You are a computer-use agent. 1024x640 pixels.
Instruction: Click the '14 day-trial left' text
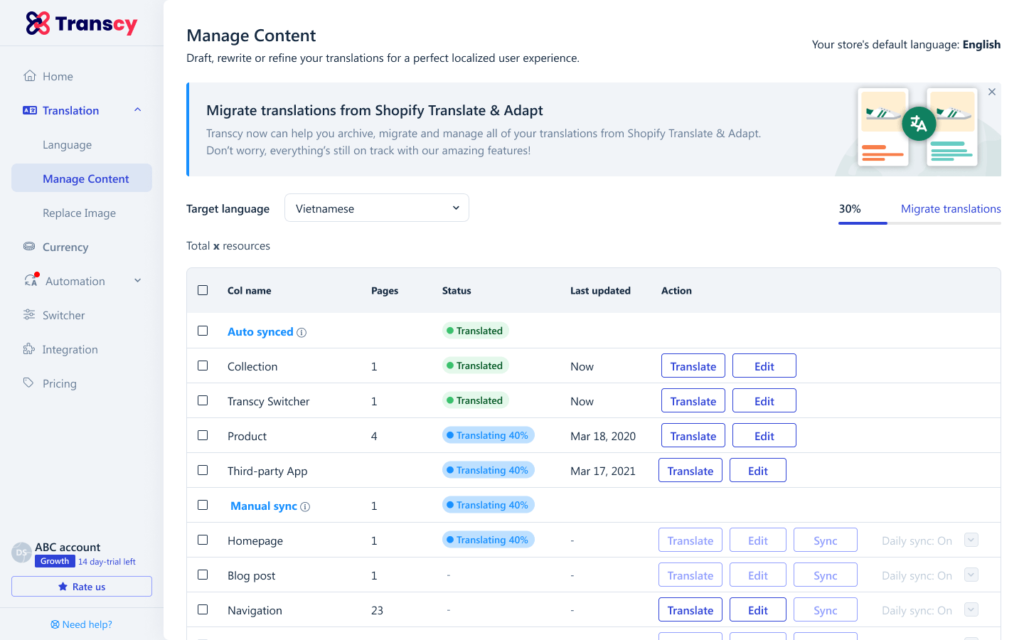tap(107, 562)
